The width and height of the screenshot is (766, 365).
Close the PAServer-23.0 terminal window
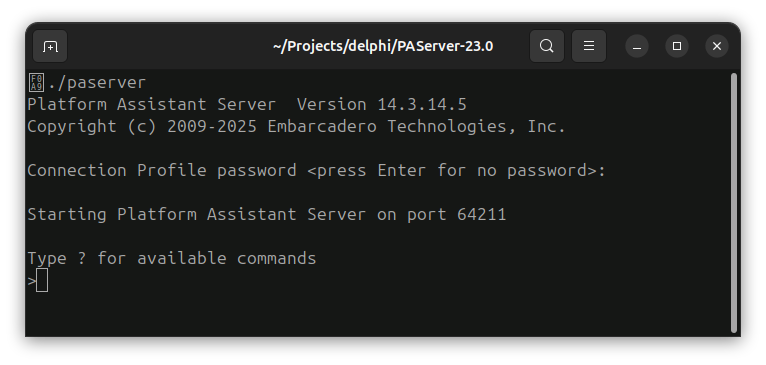coord(717,46)
